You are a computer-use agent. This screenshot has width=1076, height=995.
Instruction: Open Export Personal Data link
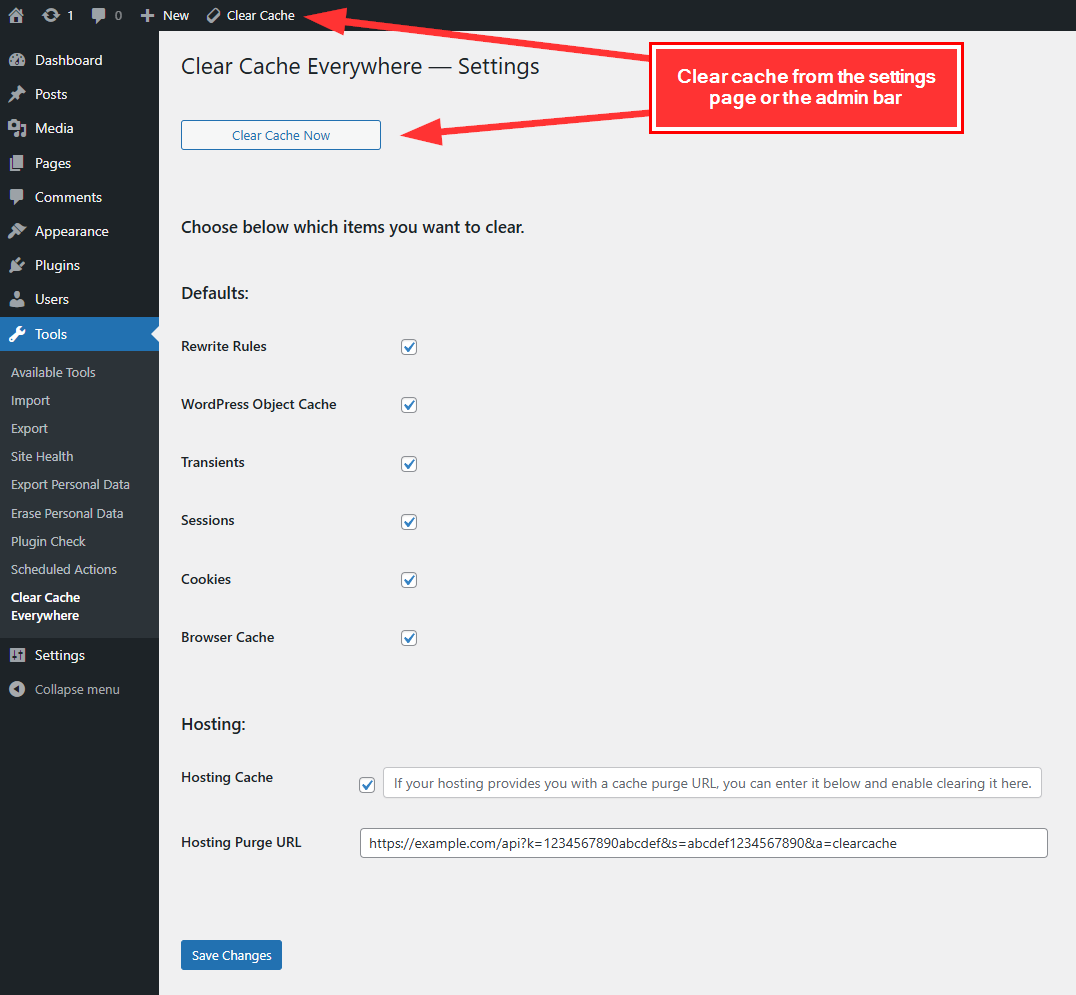[x=71, y=484]
